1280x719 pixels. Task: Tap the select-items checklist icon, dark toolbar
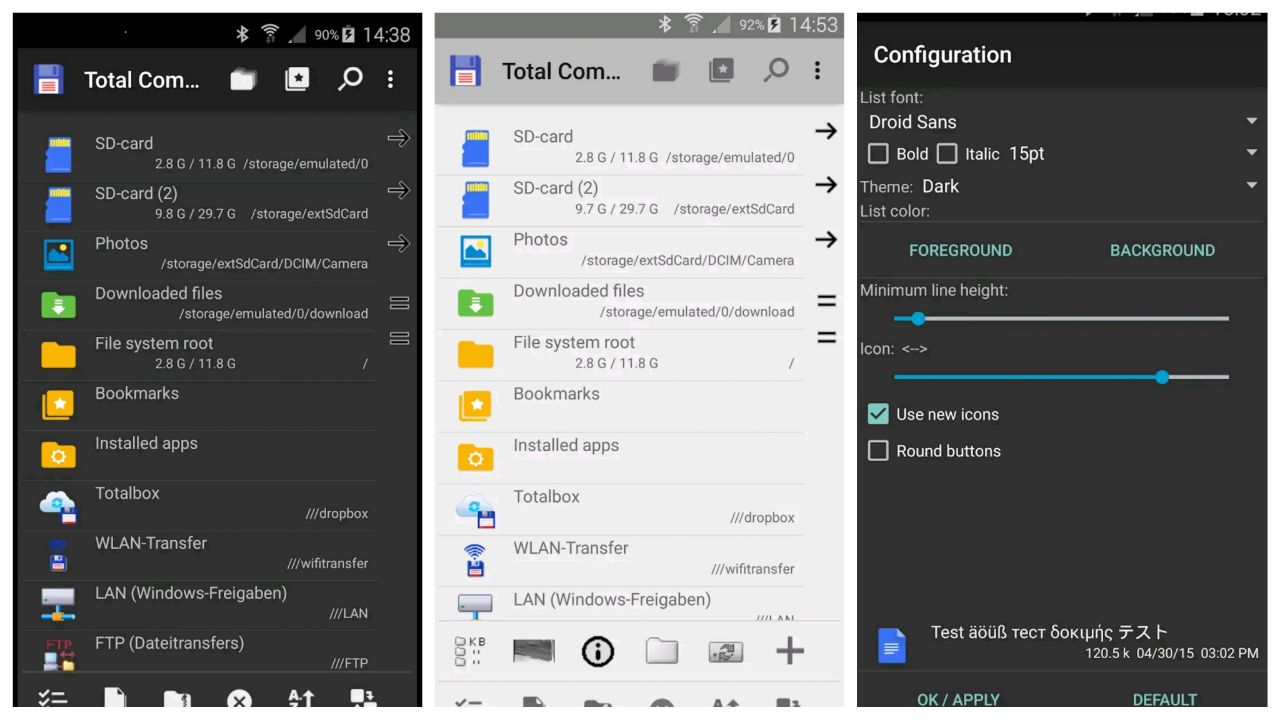53,700
